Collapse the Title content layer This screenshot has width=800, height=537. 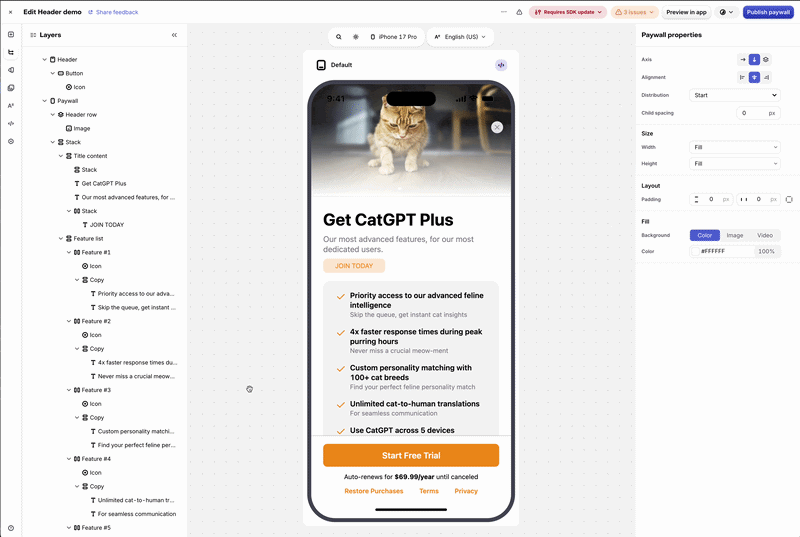tap(61, 156)
